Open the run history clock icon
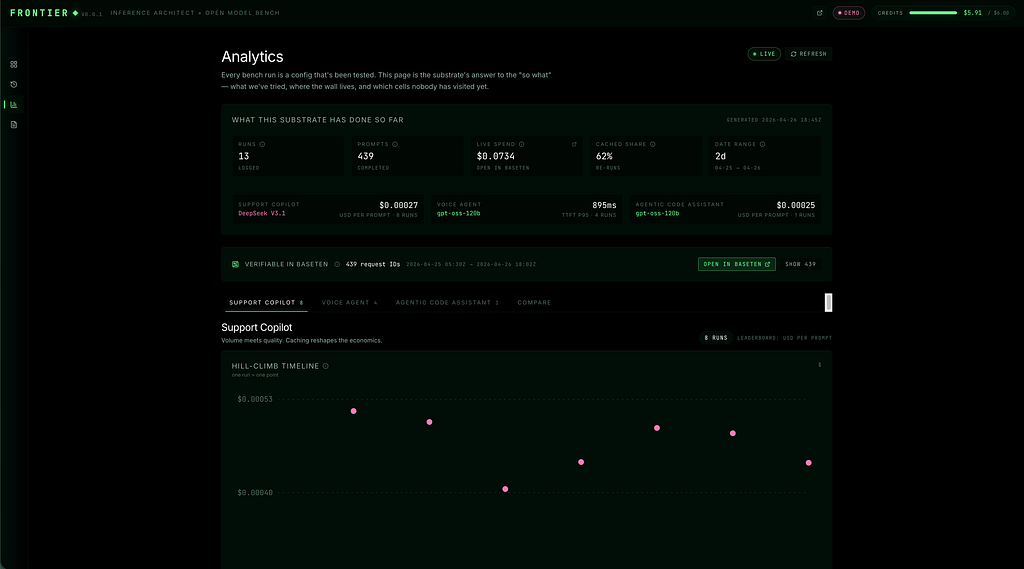 pos(14,84)
